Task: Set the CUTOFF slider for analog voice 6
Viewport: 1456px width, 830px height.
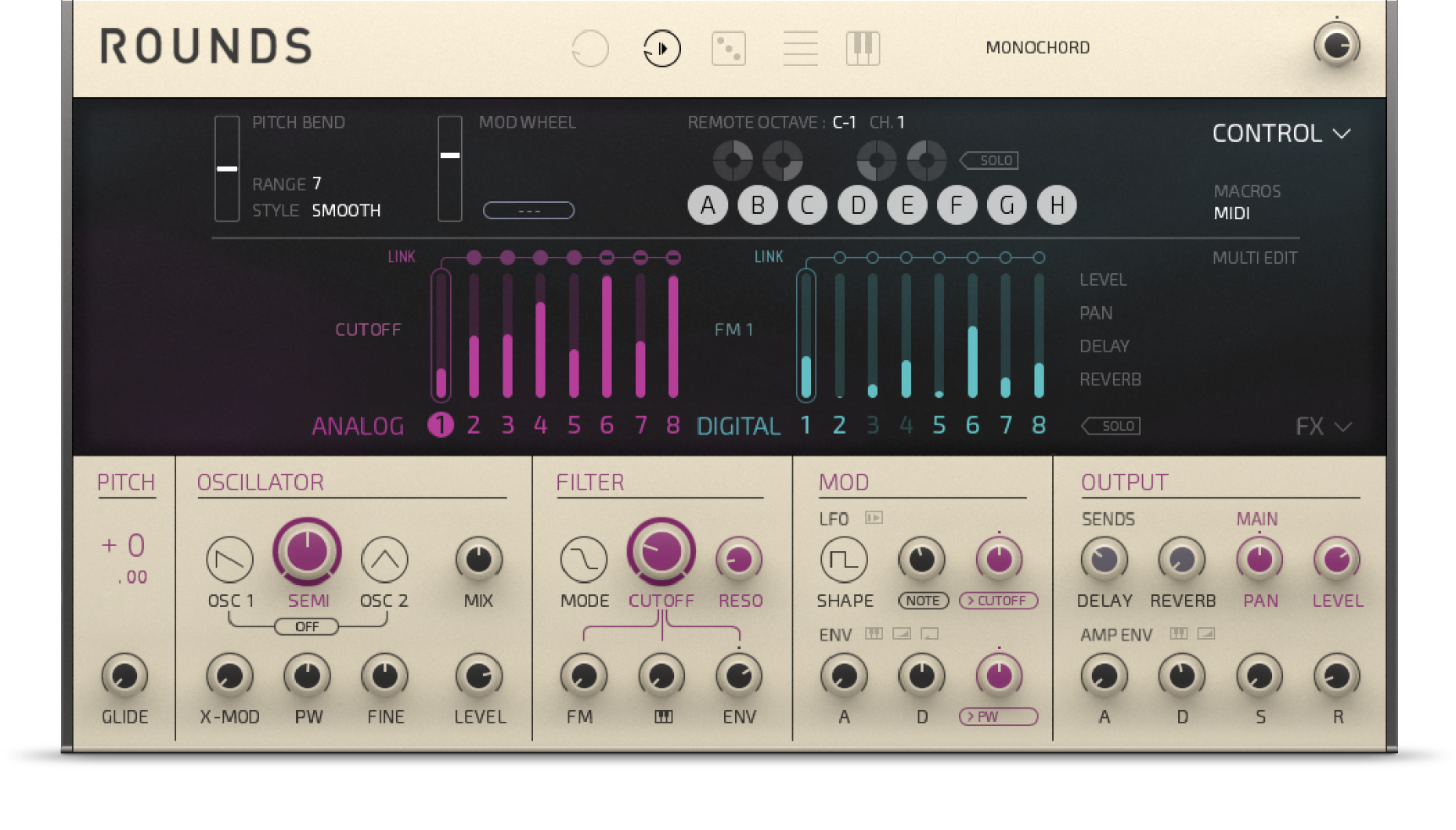Action: pyautogui.click(x=607, y=335)
